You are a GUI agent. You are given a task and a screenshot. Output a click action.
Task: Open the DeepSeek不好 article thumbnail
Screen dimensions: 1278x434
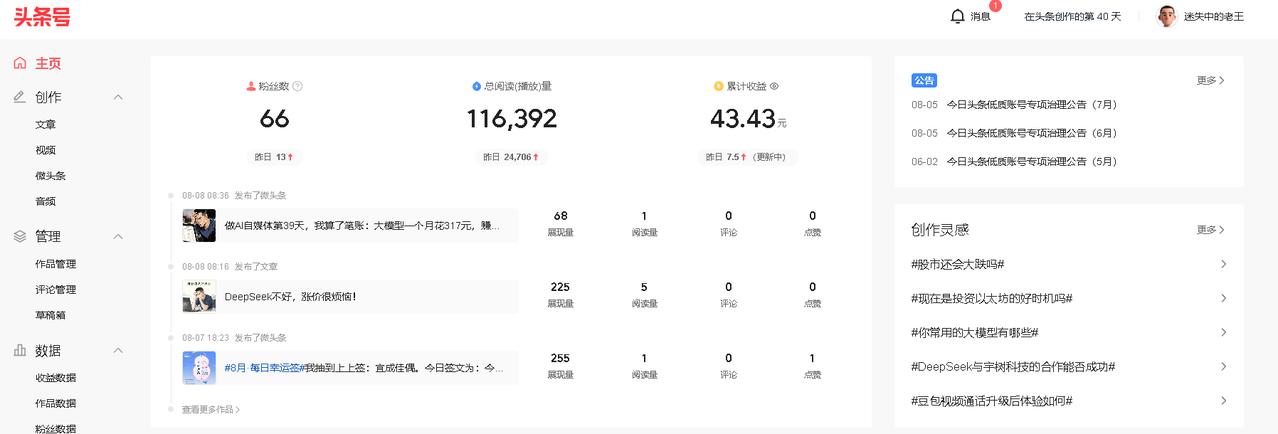click(199, 296)
